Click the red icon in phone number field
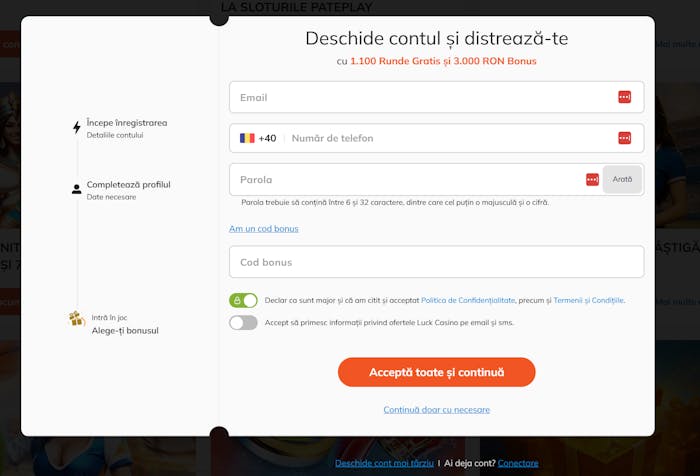The width and height of the screenshot is (700, 476). [624, 138]
